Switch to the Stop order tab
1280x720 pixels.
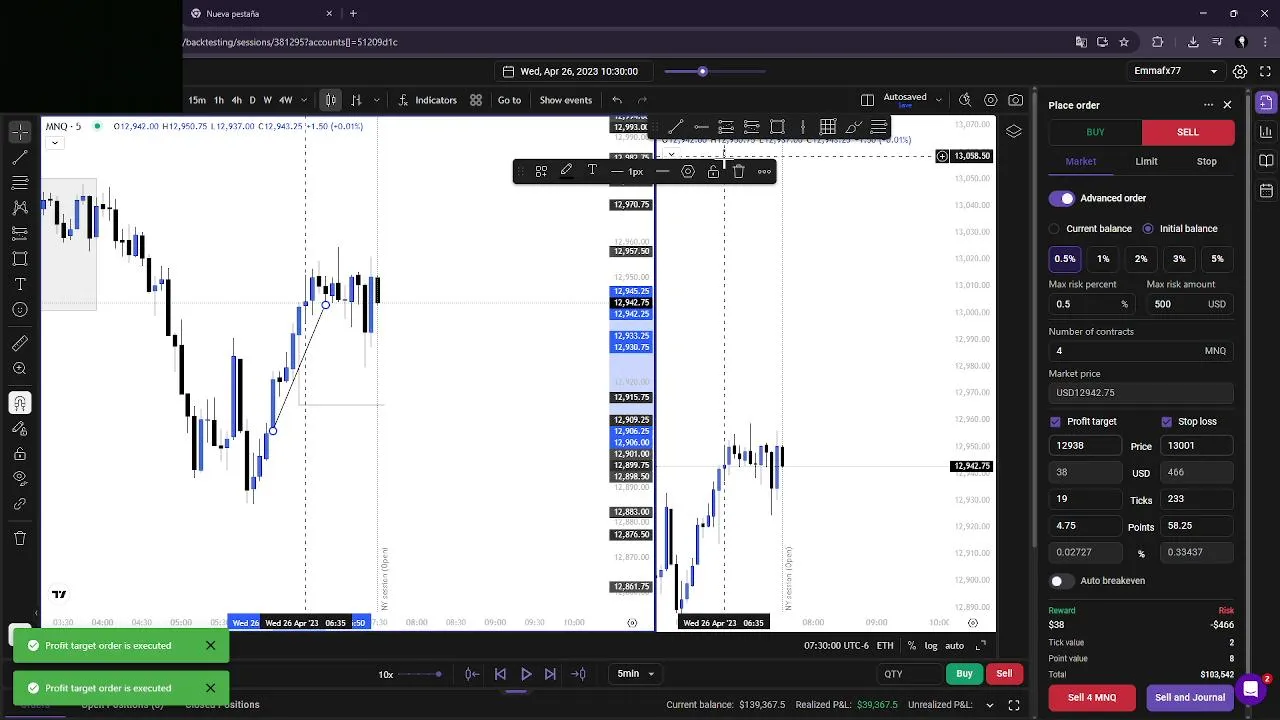tap(1207, 161)
